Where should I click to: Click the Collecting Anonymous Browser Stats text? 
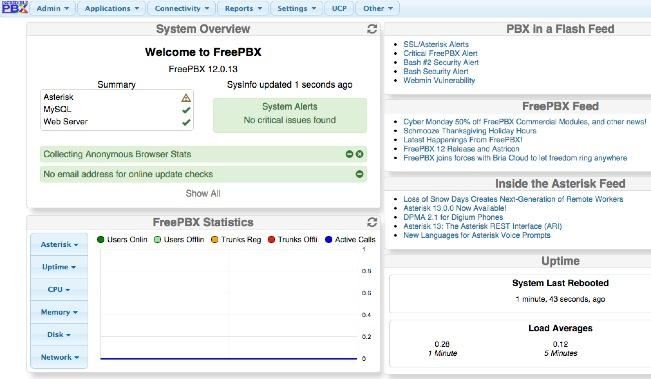(x=117, y=154)
